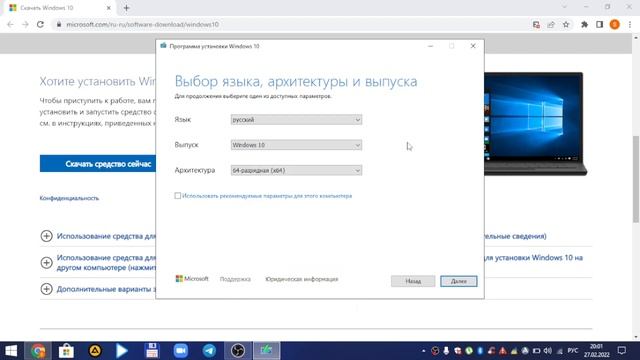Click the volume speaker tray icon
The image size is (640, 360).
coord(548,351)
